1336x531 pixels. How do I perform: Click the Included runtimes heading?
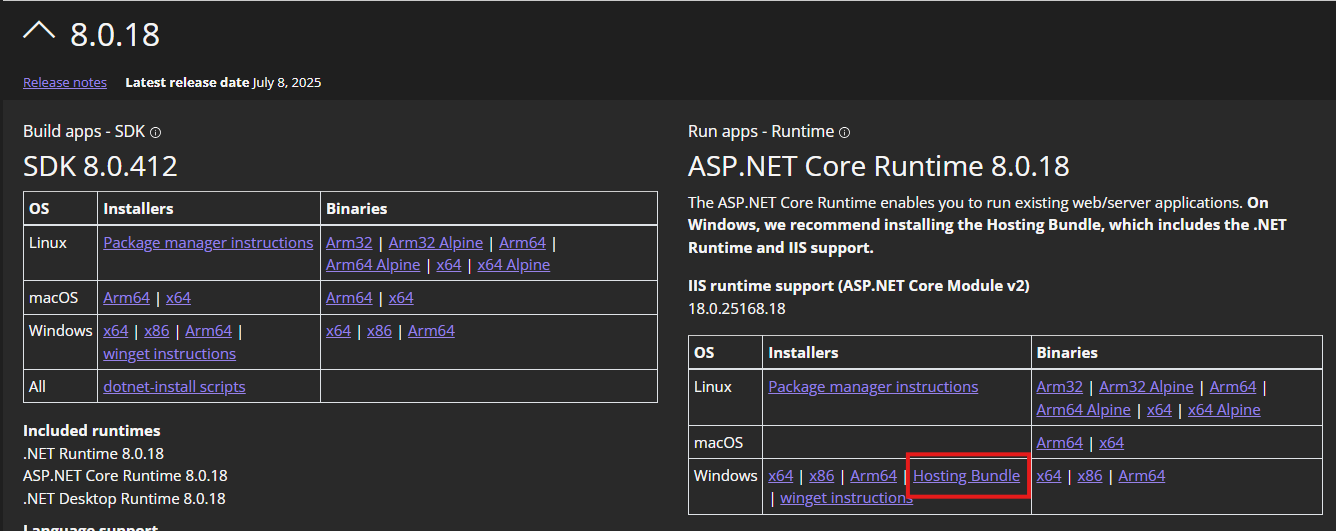tap(92, 430)
